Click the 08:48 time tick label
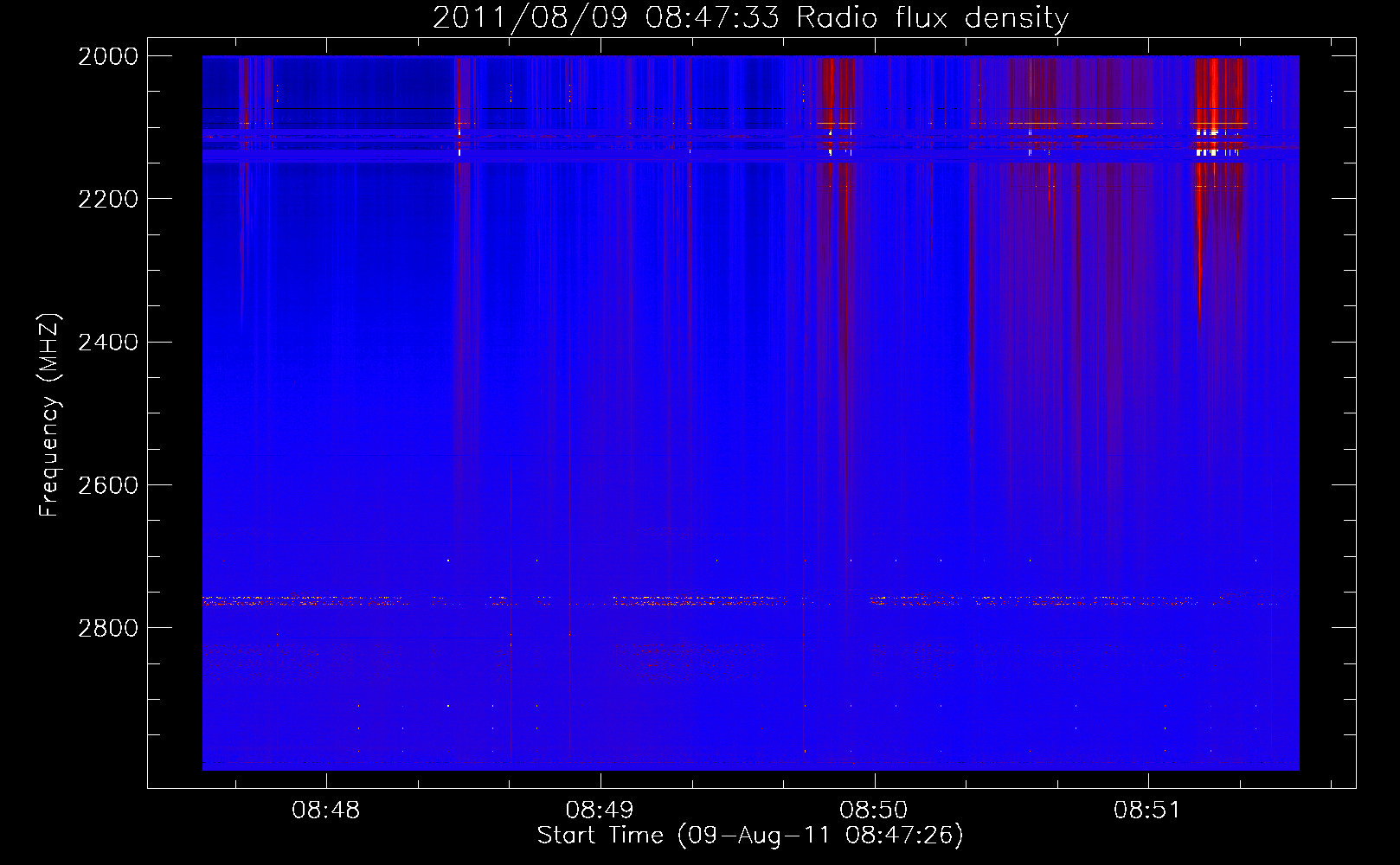The image size is (1400, 865). [326, 811]
